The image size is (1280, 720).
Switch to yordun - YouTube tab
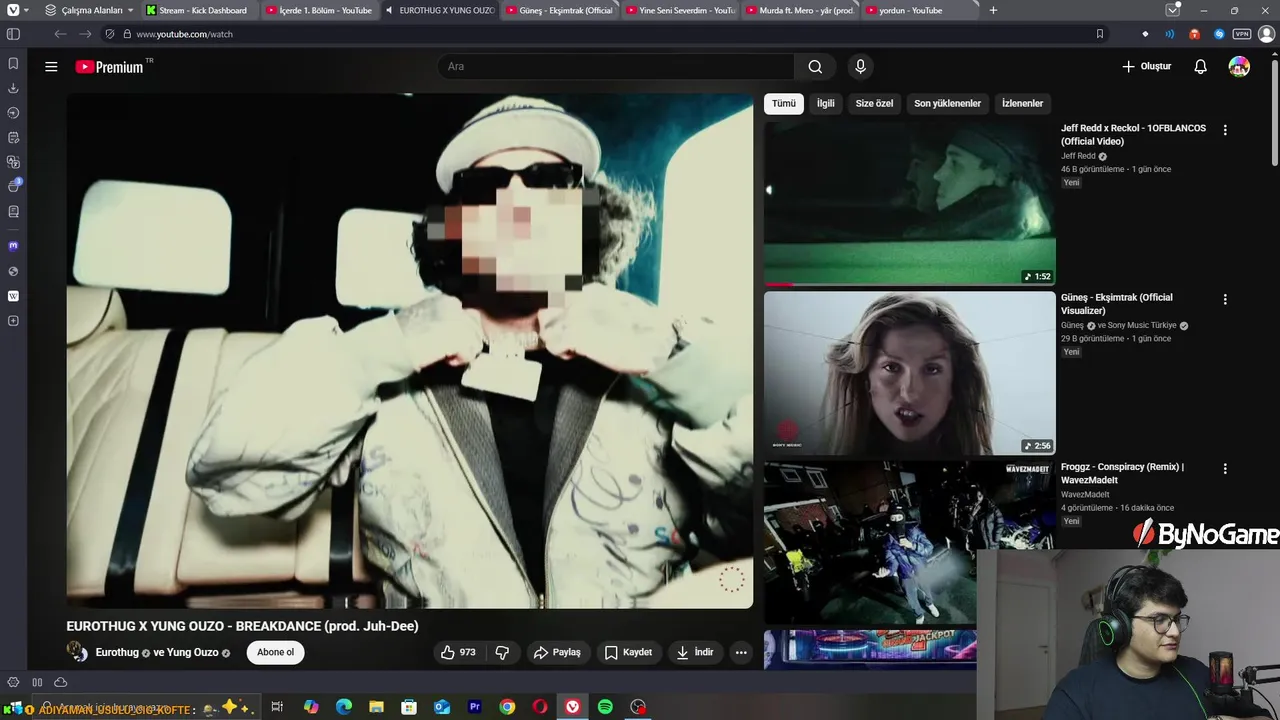tap(920, 10)
